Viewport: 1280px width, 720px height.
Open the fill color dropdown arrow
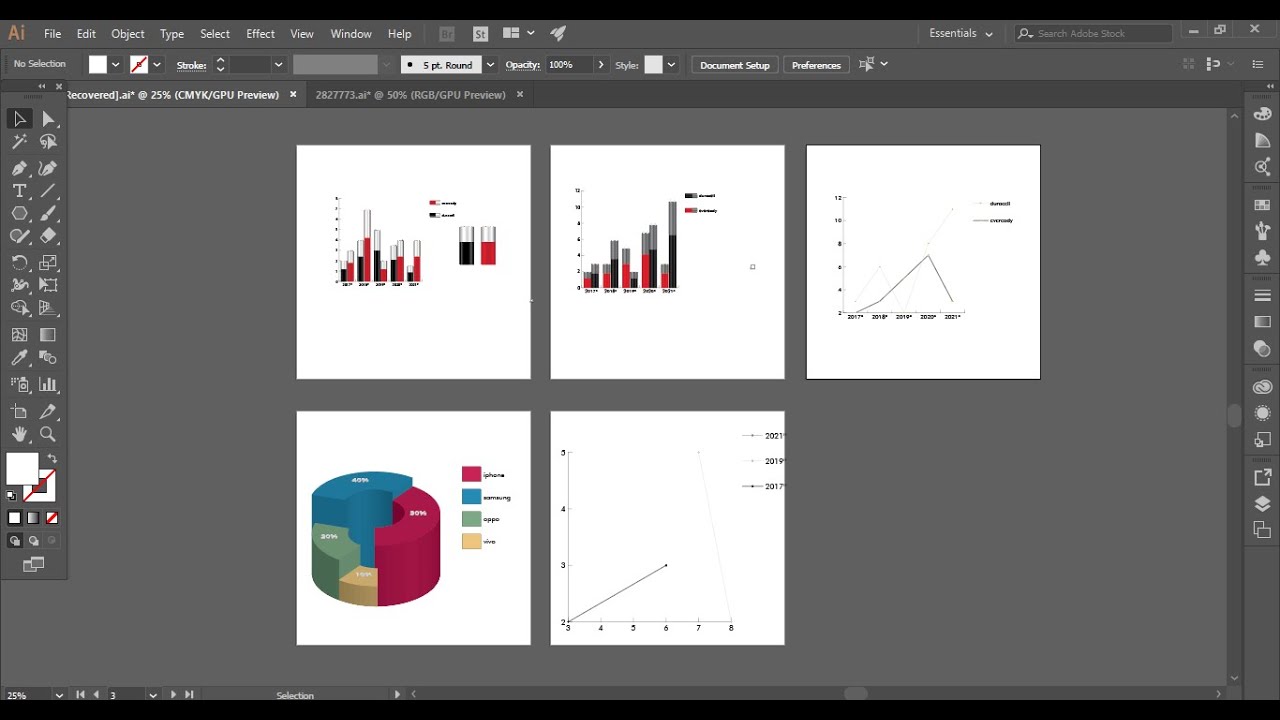[115, 65]
